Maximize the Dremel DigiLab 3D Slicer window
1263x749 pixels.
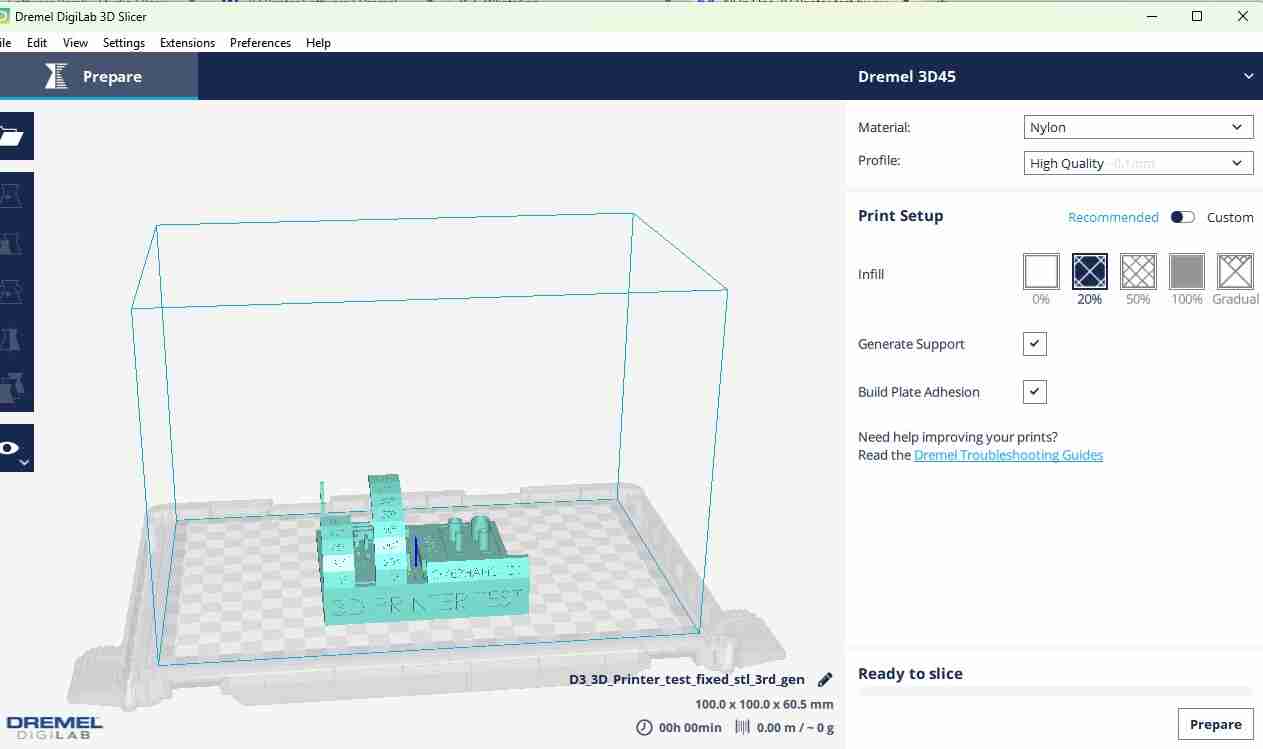(1197, 16)
